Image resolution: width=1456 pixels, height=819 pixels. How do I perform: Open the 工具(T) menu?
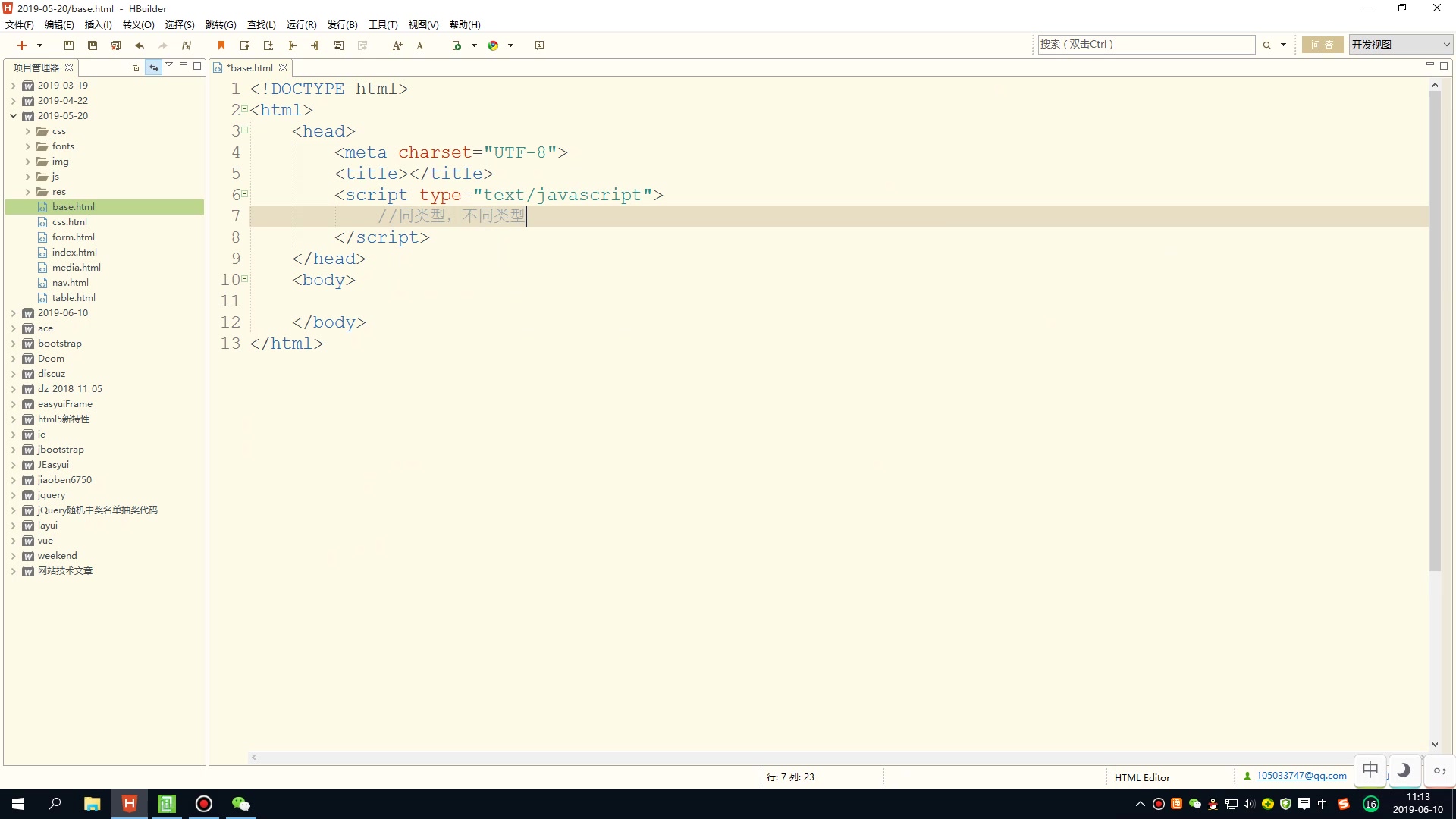pyautogui.click(x=383, y=25)
